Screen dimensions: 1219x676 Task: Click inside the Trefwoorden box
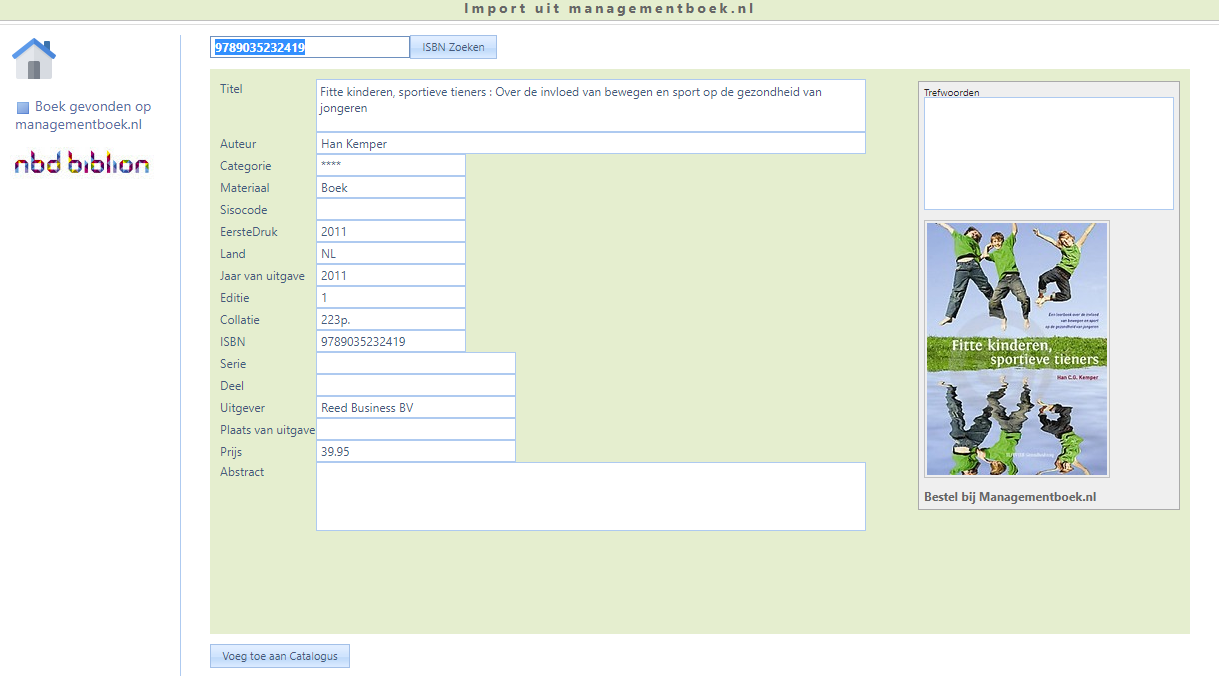coord(1048,153)
